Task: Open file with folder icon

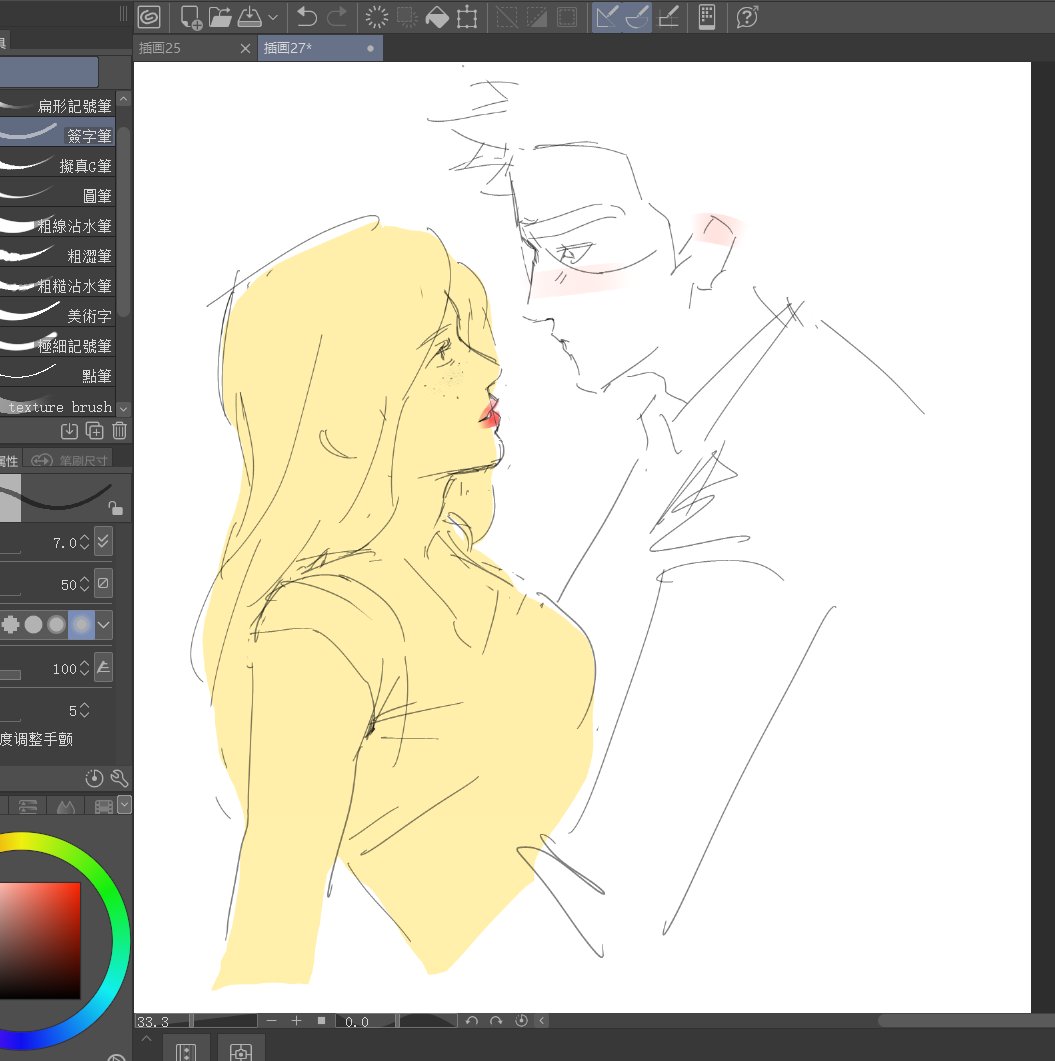Action: pos(220,17)
